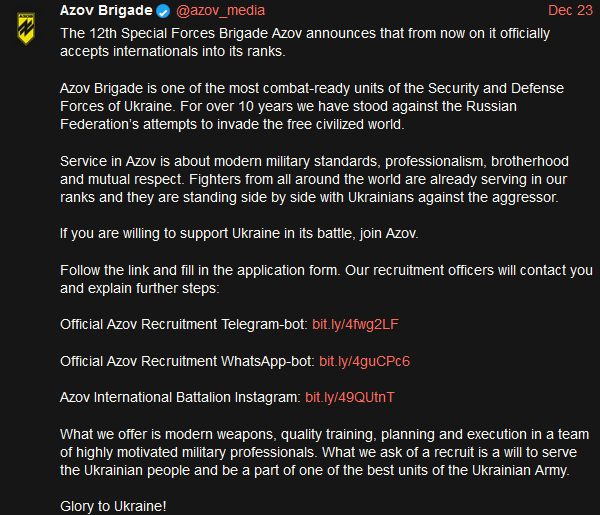
Task: Open the Azov Brigade display name
Action: [106, 10]
